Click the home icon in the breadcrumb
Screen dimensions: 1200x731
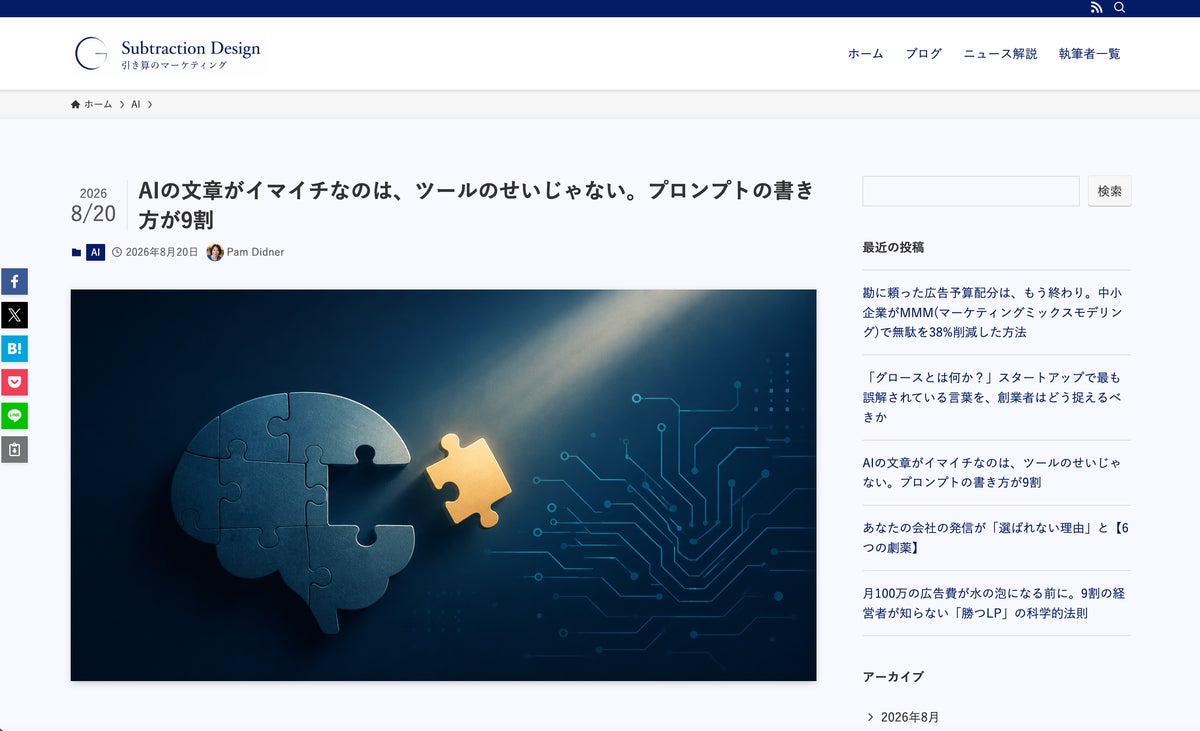[75, 104]
